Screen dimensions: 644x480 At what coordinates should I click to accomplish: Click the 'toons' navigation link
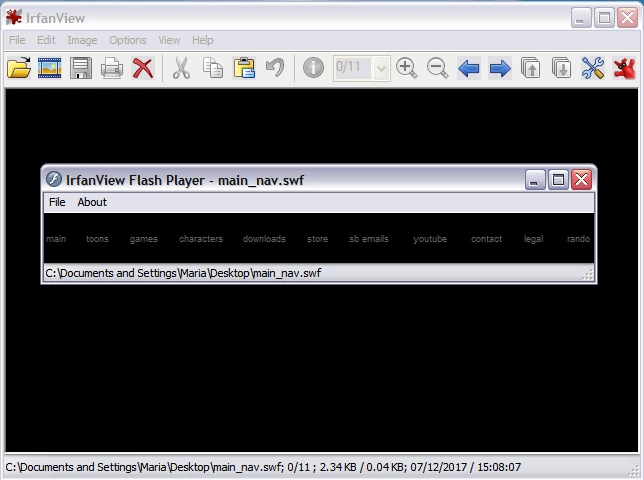tap(97, 239)
